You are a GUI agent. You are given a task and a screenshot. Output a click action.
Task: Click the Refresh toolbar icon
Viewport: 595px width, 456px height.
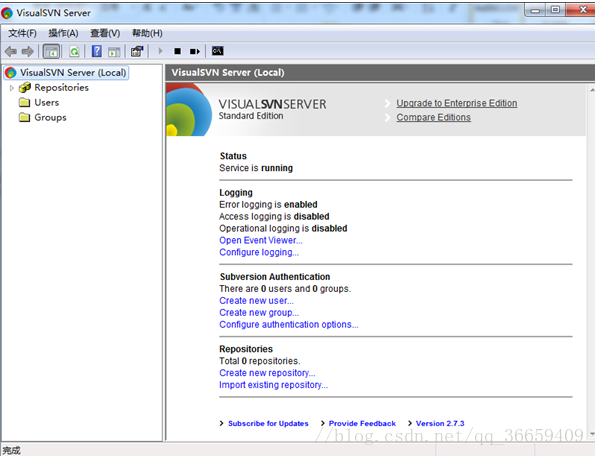coord(74,51)
